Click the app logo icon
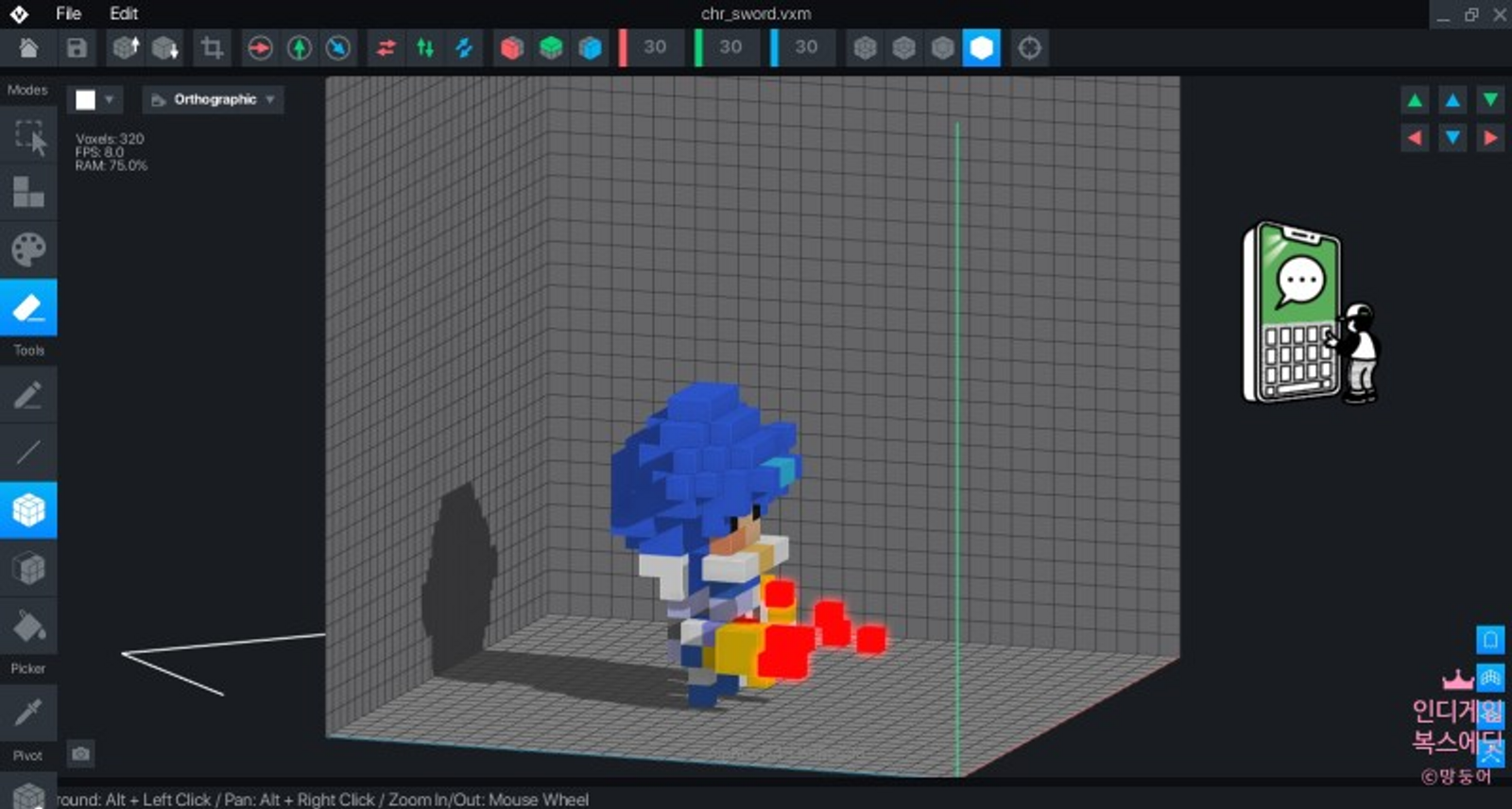Image resolution: width=1512 pixels, height=809 pixels. pos(19,14)
